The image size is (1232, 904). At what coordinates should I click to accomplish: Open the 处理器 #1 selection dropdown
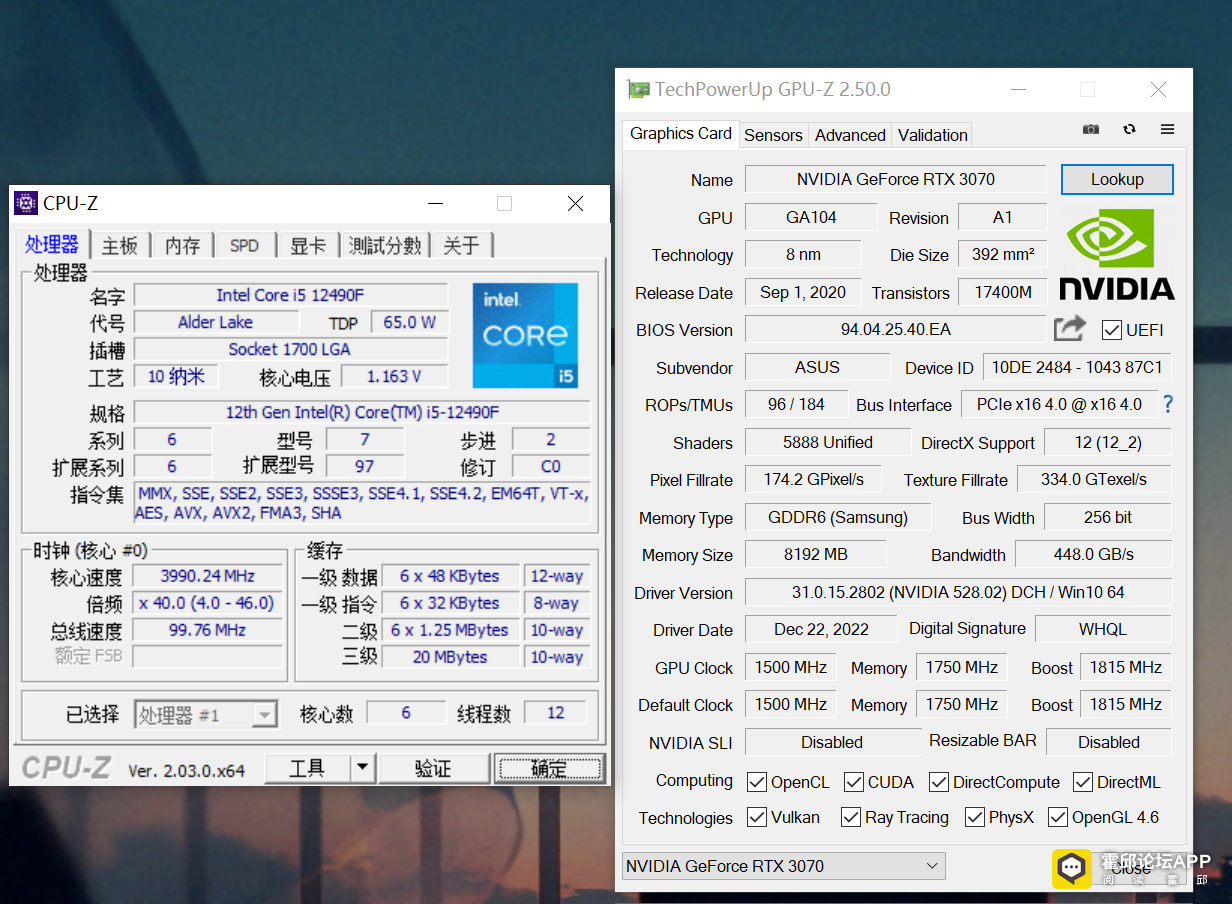(x=206, y=715)
